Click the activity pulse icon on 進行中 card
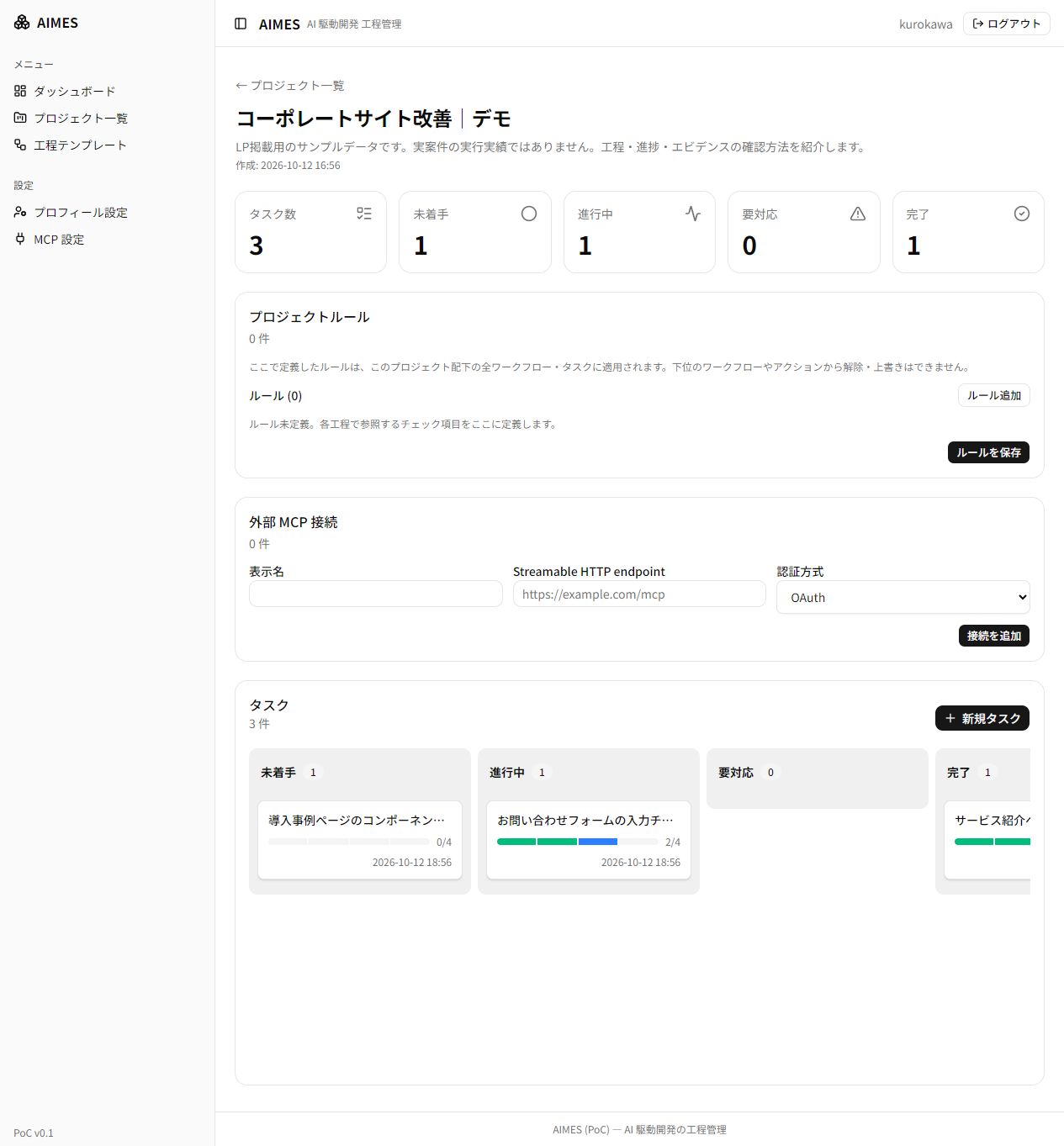This screenshot has width=1064, height=1146. pos(693,214)
